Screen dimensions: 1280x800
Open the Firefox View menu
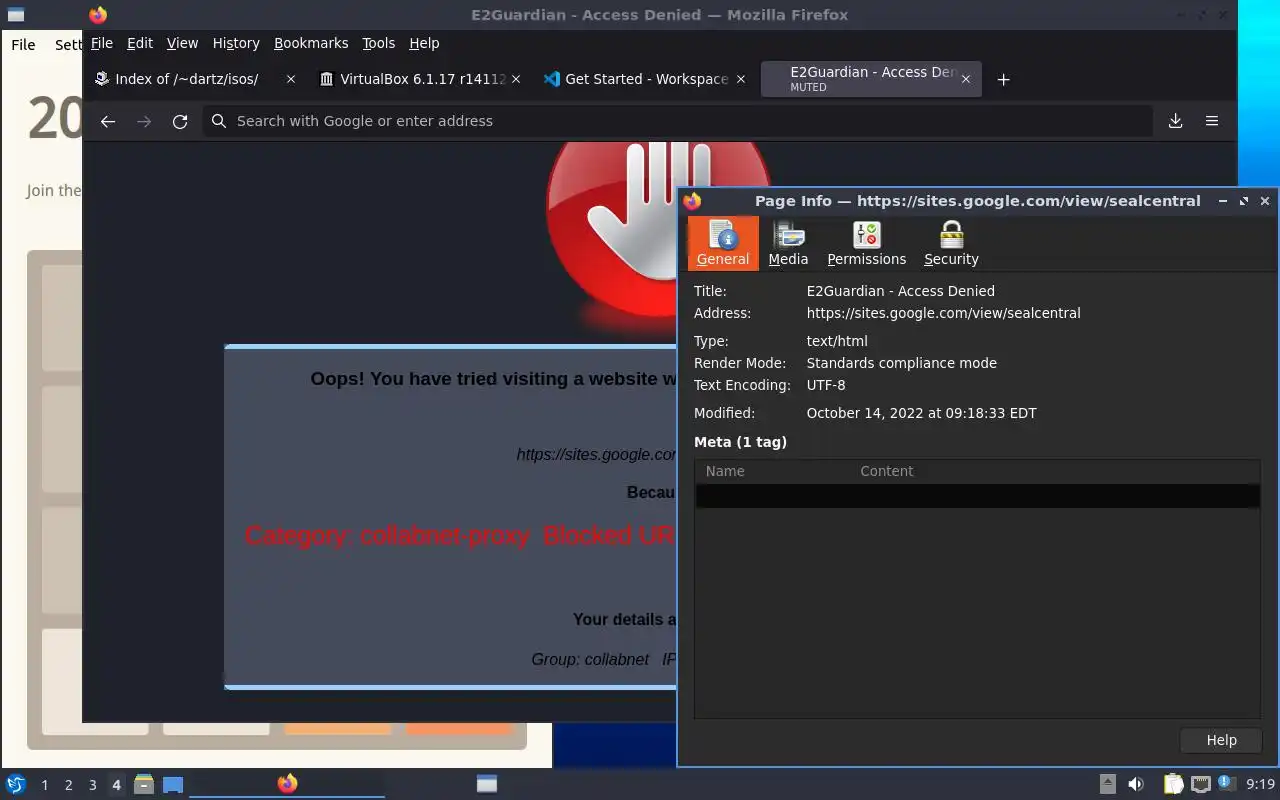pyautogui.click(x=182, y=43)
